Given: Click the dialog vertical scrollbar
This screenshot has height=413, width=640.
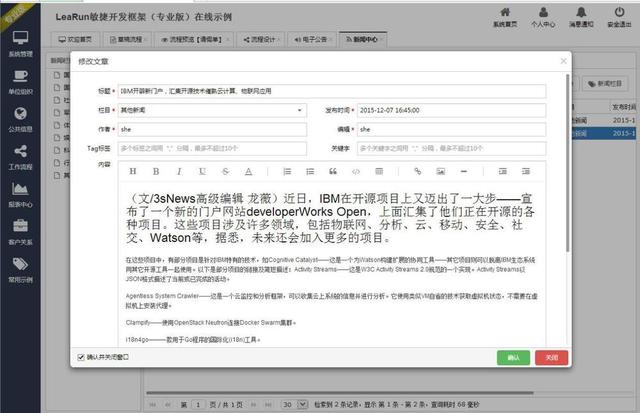Looking at the screenshot, I should [567, 163].
